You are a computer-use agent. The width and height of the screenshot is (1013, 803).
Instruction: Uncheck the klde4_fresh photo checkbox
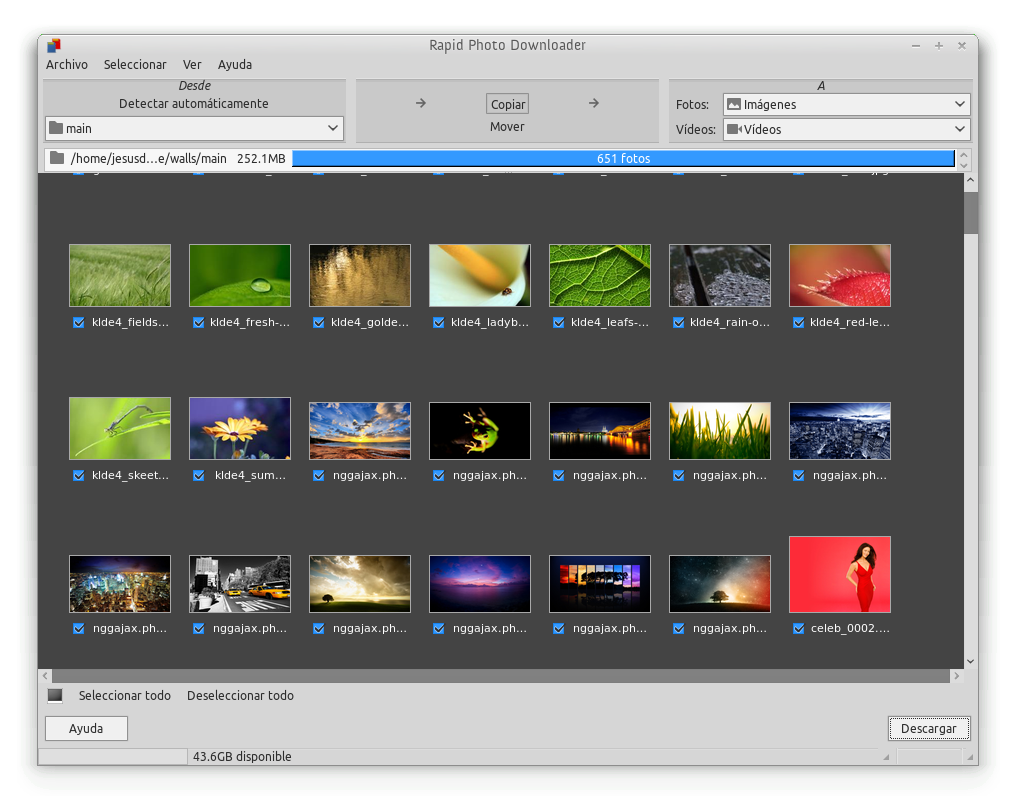(x=199, y=322)
